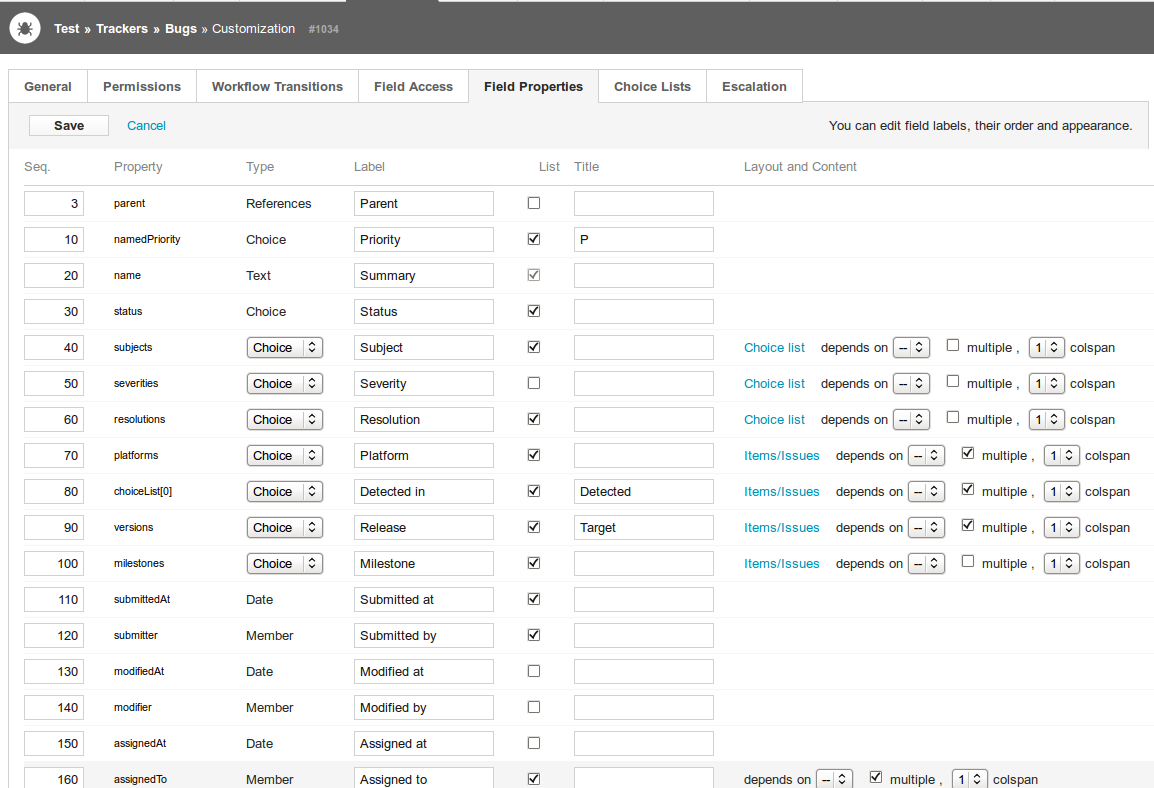Check the multiple box for severities row
This screenshot has height=788, width=1154.
pyautogui.click(x=953, y=381)
